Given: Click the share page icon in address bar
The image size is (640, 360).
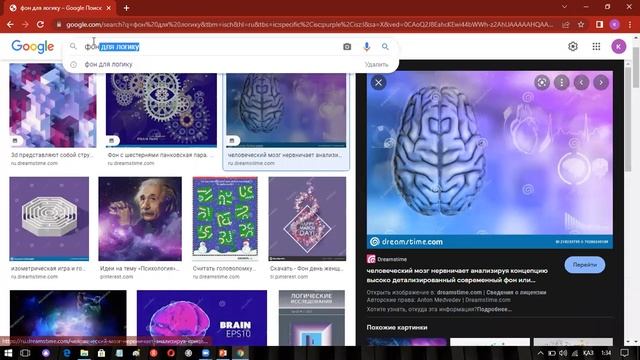Looking at the screenshot, I should pos(566,24).
